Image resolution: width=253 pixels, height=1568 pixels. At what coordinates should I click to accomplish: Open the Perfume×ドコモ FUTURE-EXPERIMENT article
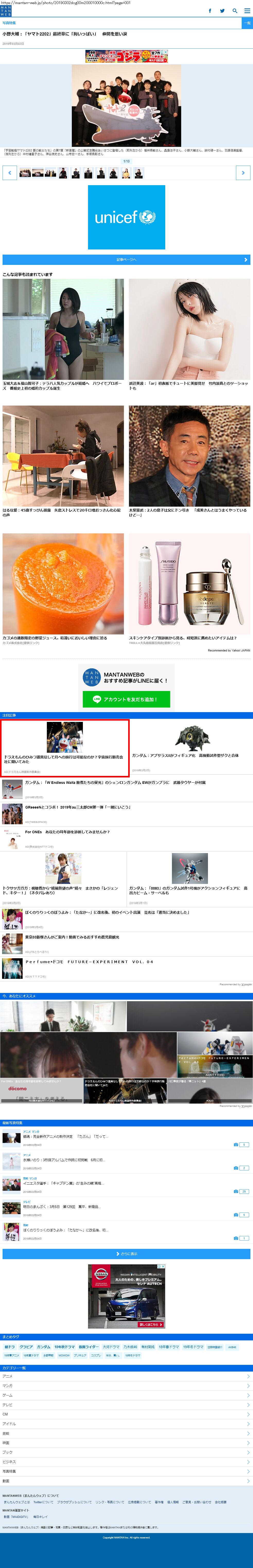[x=126, y=969]
